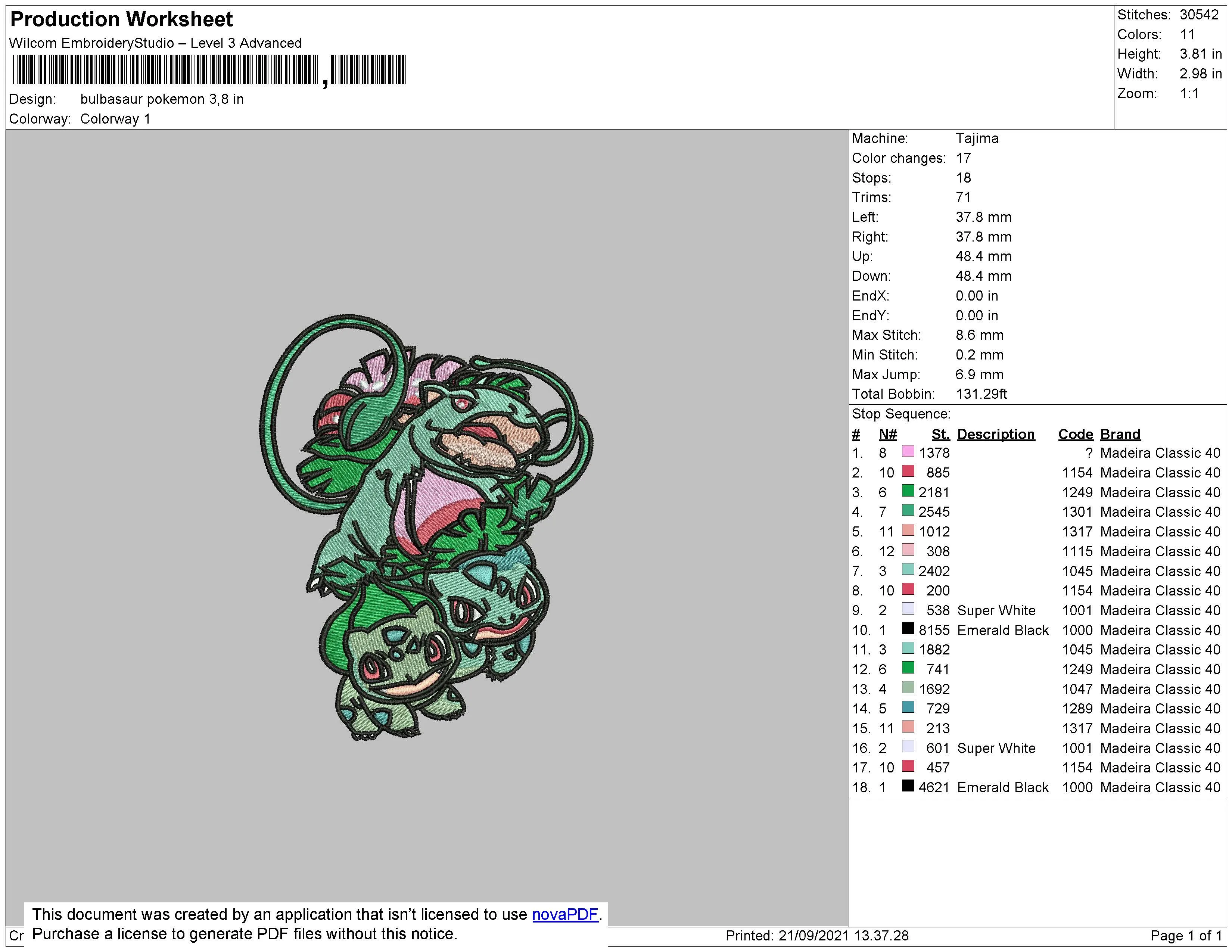Viewport: 1232px width, 952px height.
Task: Select design name 'bulbasaur pokemon 3,8 in'
Action: pos(162,99)
